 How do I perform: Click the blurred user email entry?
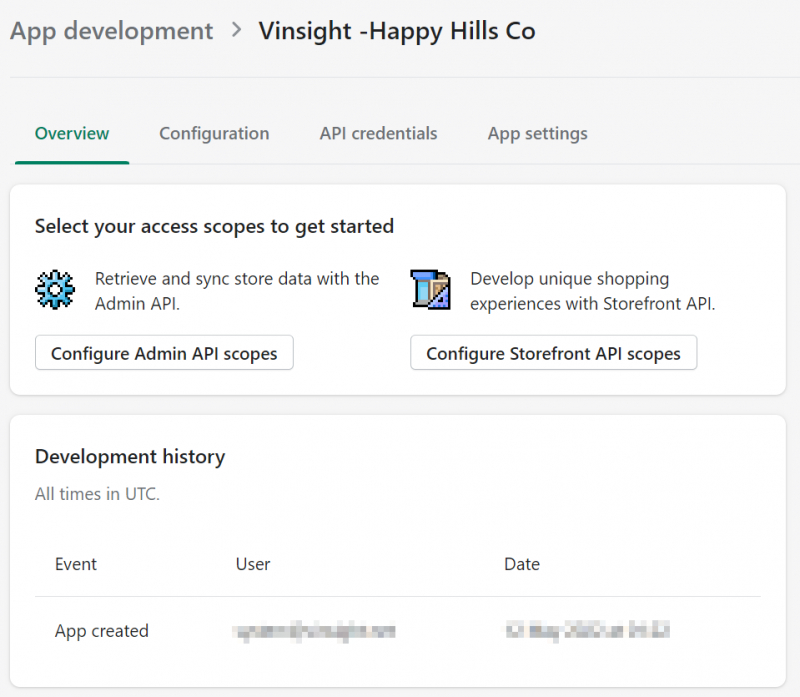(314, 631)
